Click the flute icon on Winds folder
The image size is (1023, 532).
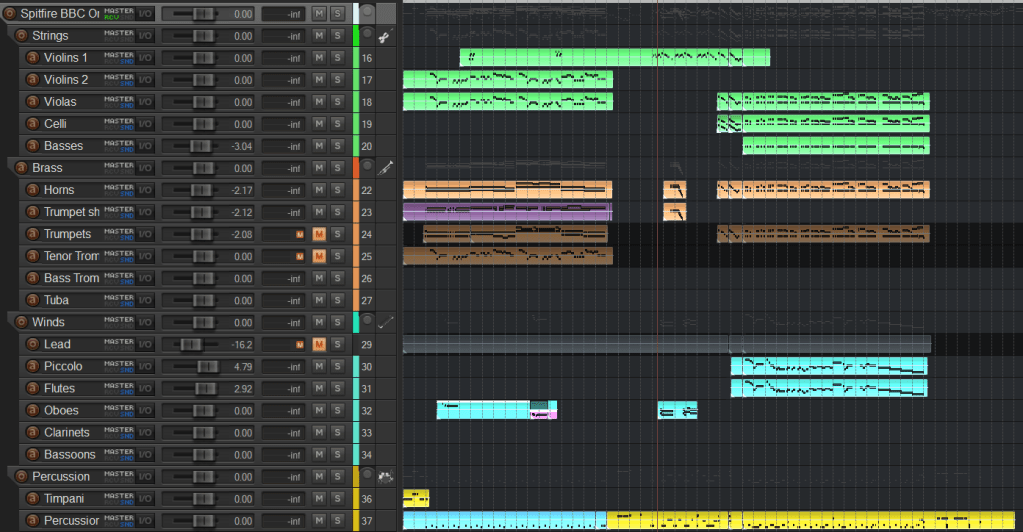[x=386, y=322]
